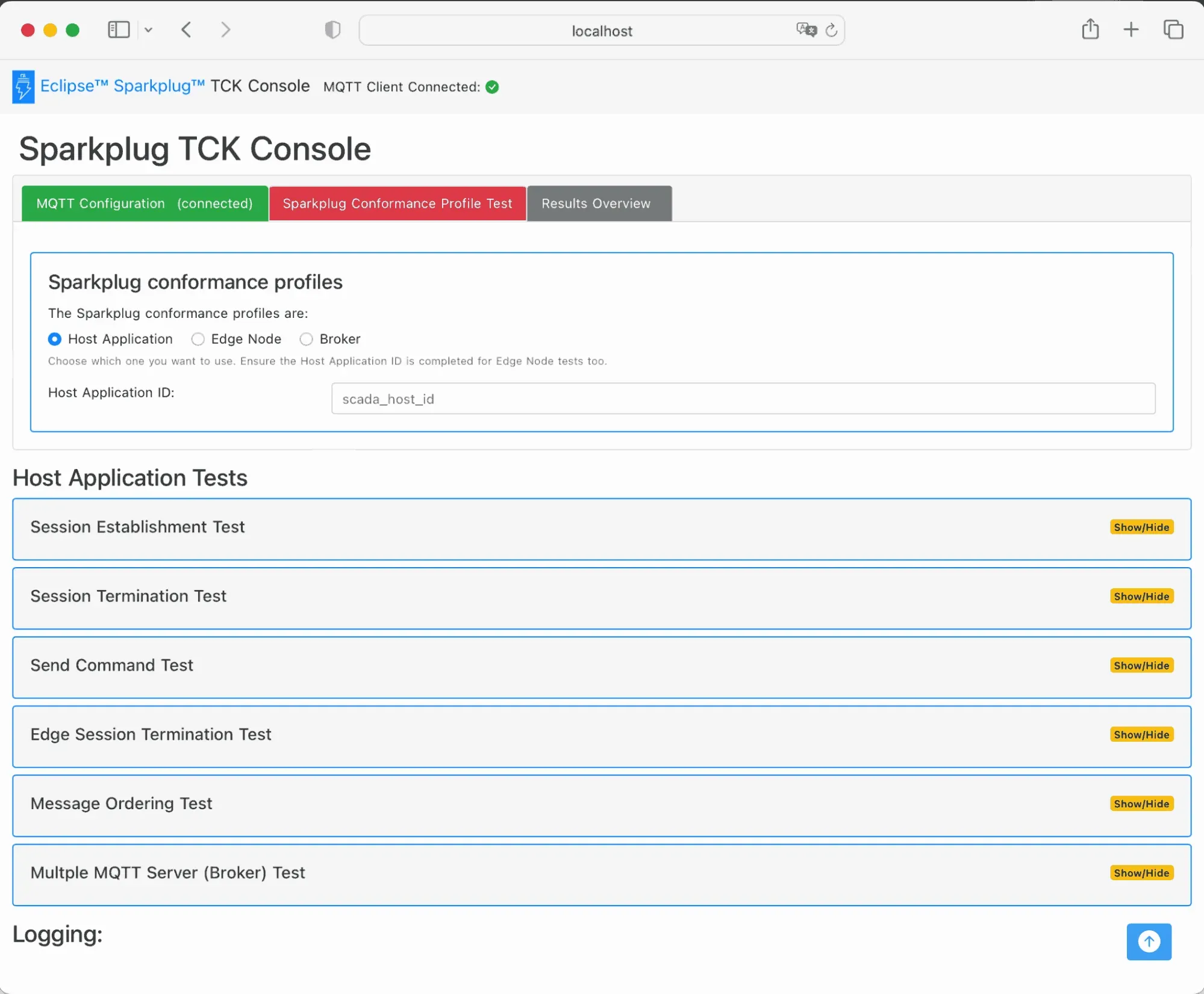This screenshot has width=1204, height=994.
Task: Select the Host Application radio button
Action: [x=54, y=339]
